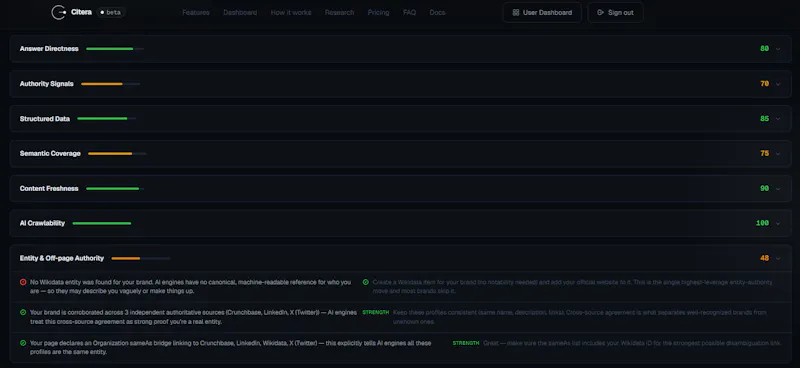800x368 pixels.
Task: Expand the Structured Data chevron
Action: (x=778, y=119)
